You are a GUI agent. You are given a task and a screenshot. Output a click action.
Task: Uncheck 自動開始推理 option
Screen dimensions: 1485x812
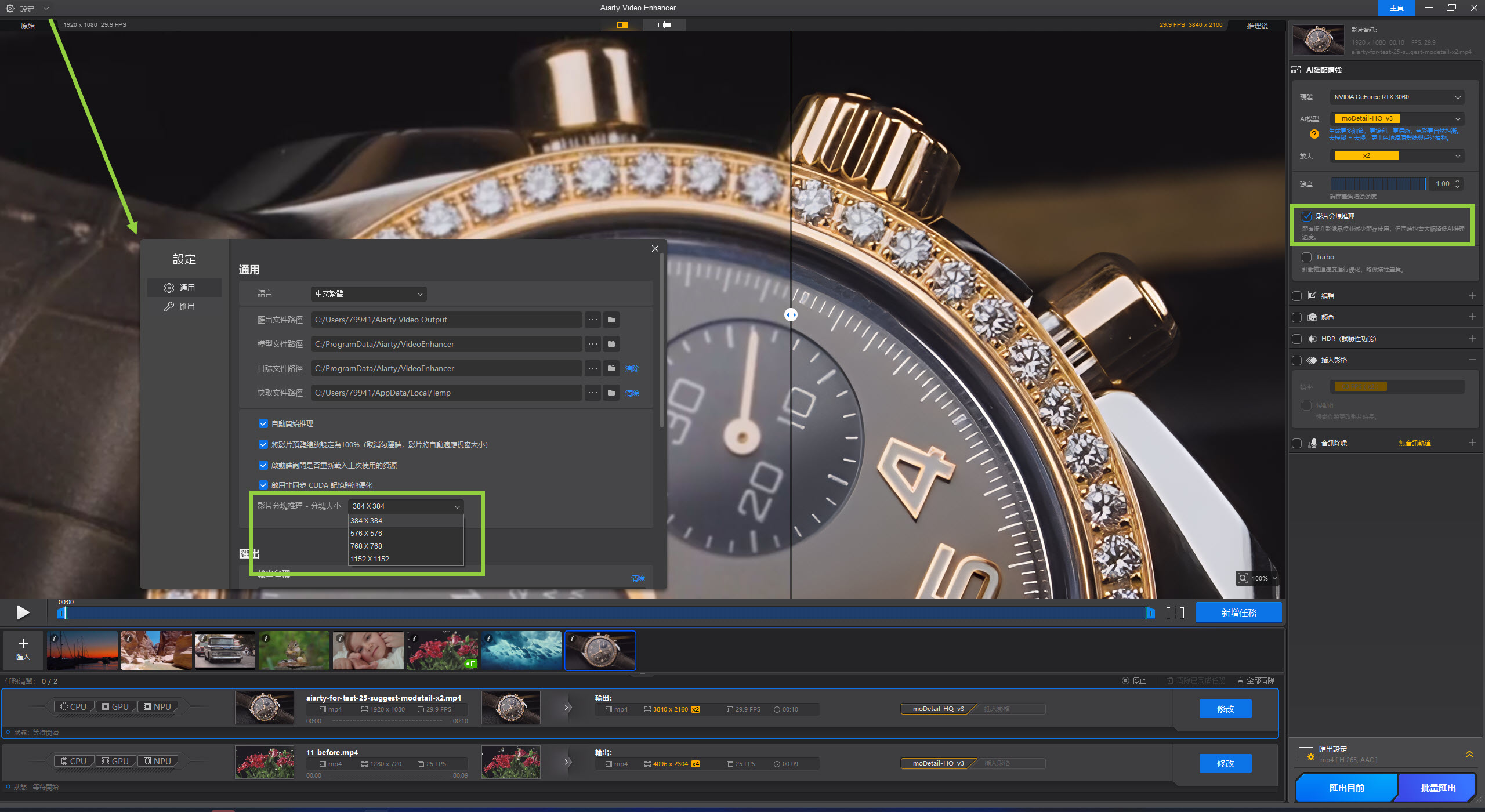pos(263,423)
